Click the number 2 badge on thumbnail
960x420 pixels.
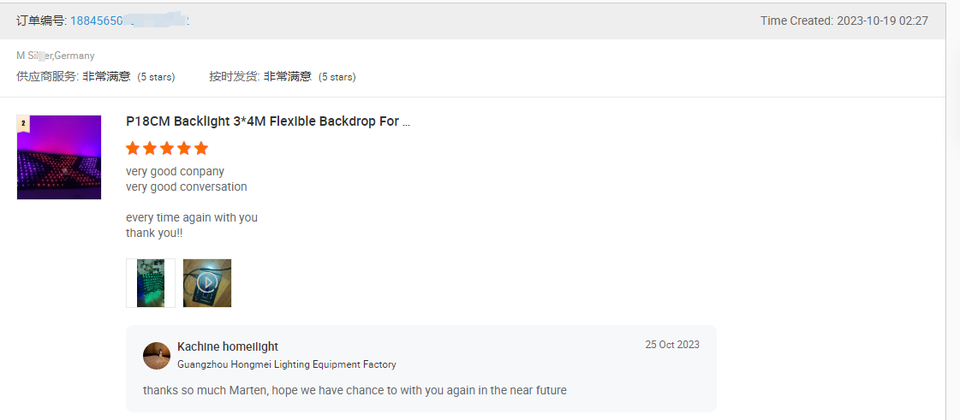coord(23,124)
